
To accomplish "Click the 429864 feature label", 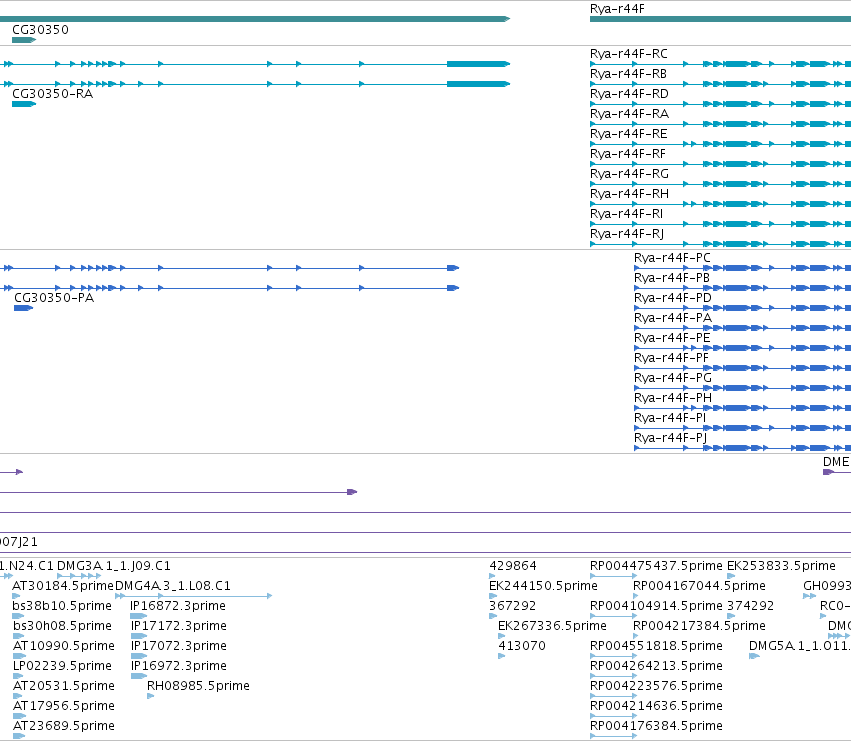I will coord(513,566).
